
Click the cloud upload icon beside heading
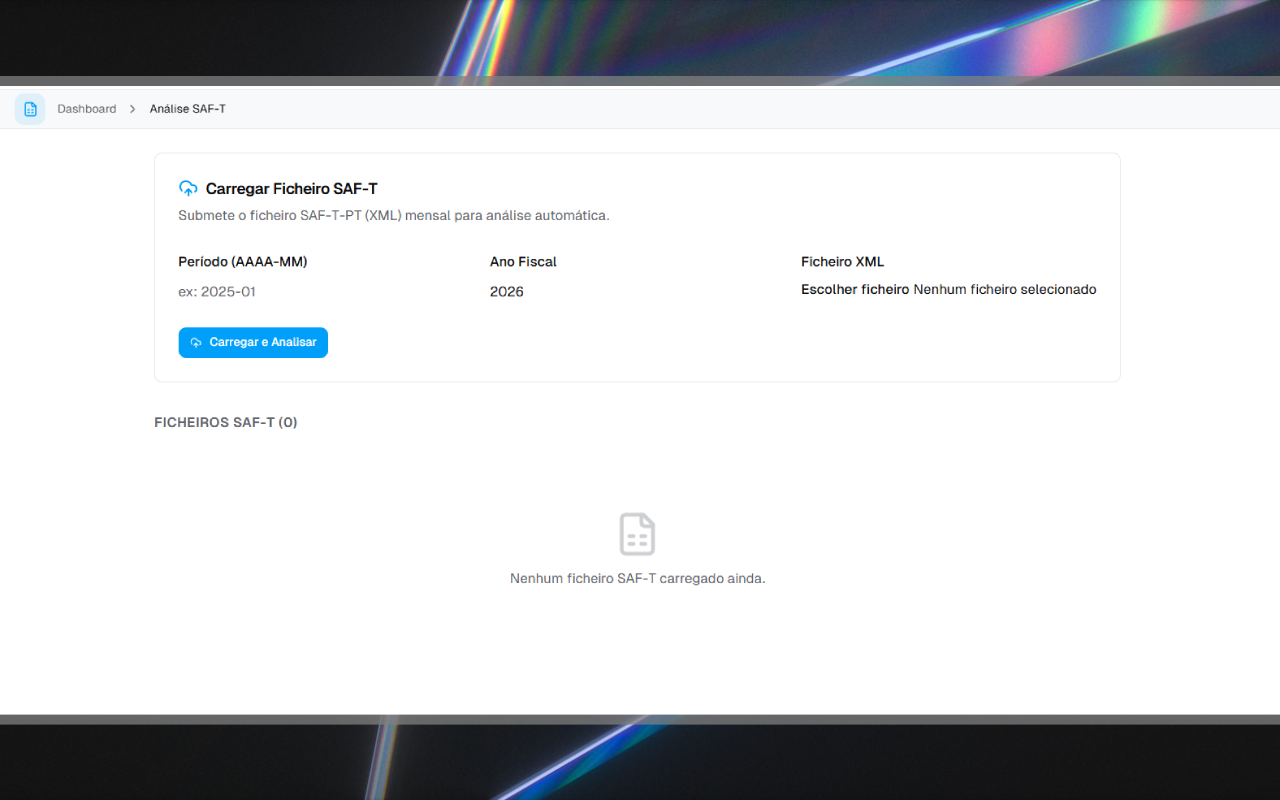coord(188,188)
